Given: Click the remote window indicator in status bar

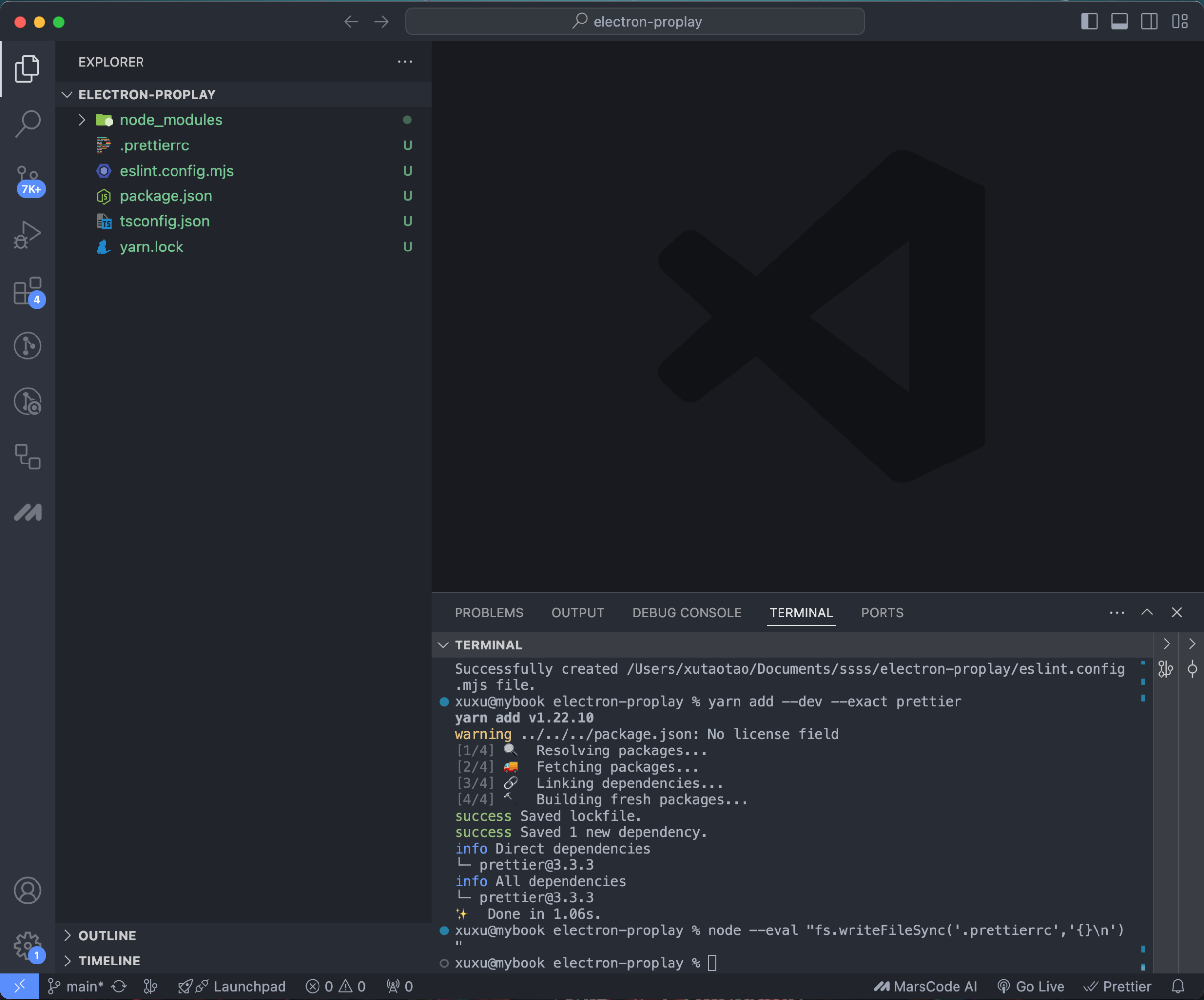Looking at the screenshot, I should pos(20,986).
